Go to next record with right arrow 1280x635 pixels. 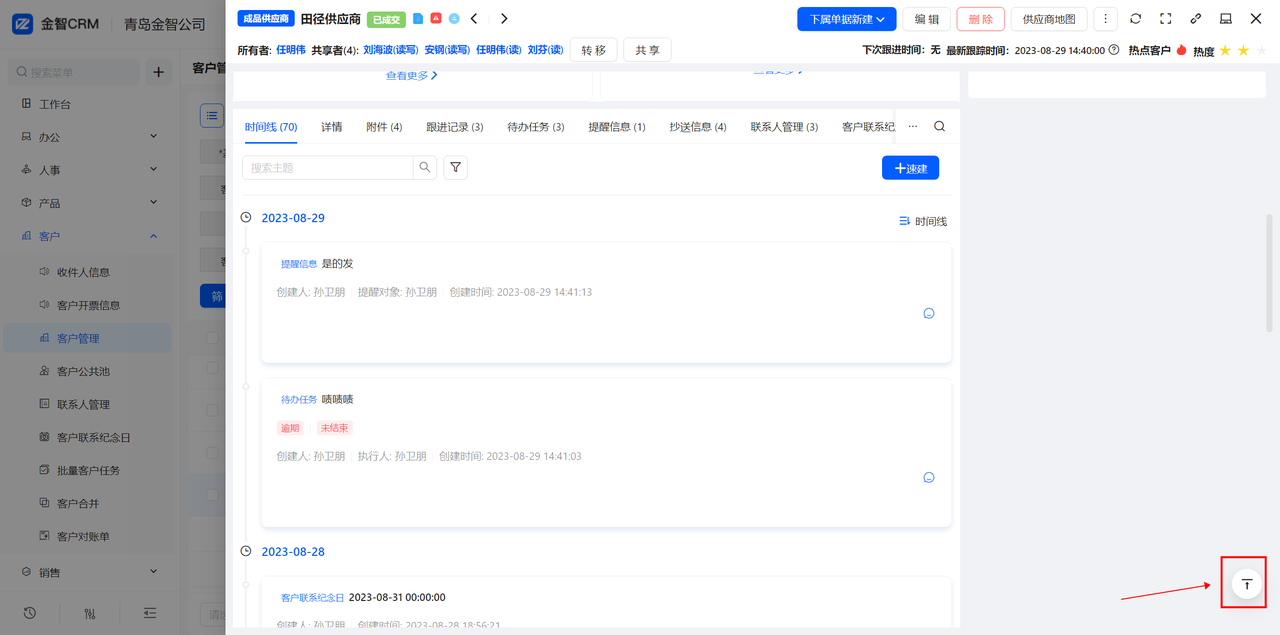[x=504, y=18]
